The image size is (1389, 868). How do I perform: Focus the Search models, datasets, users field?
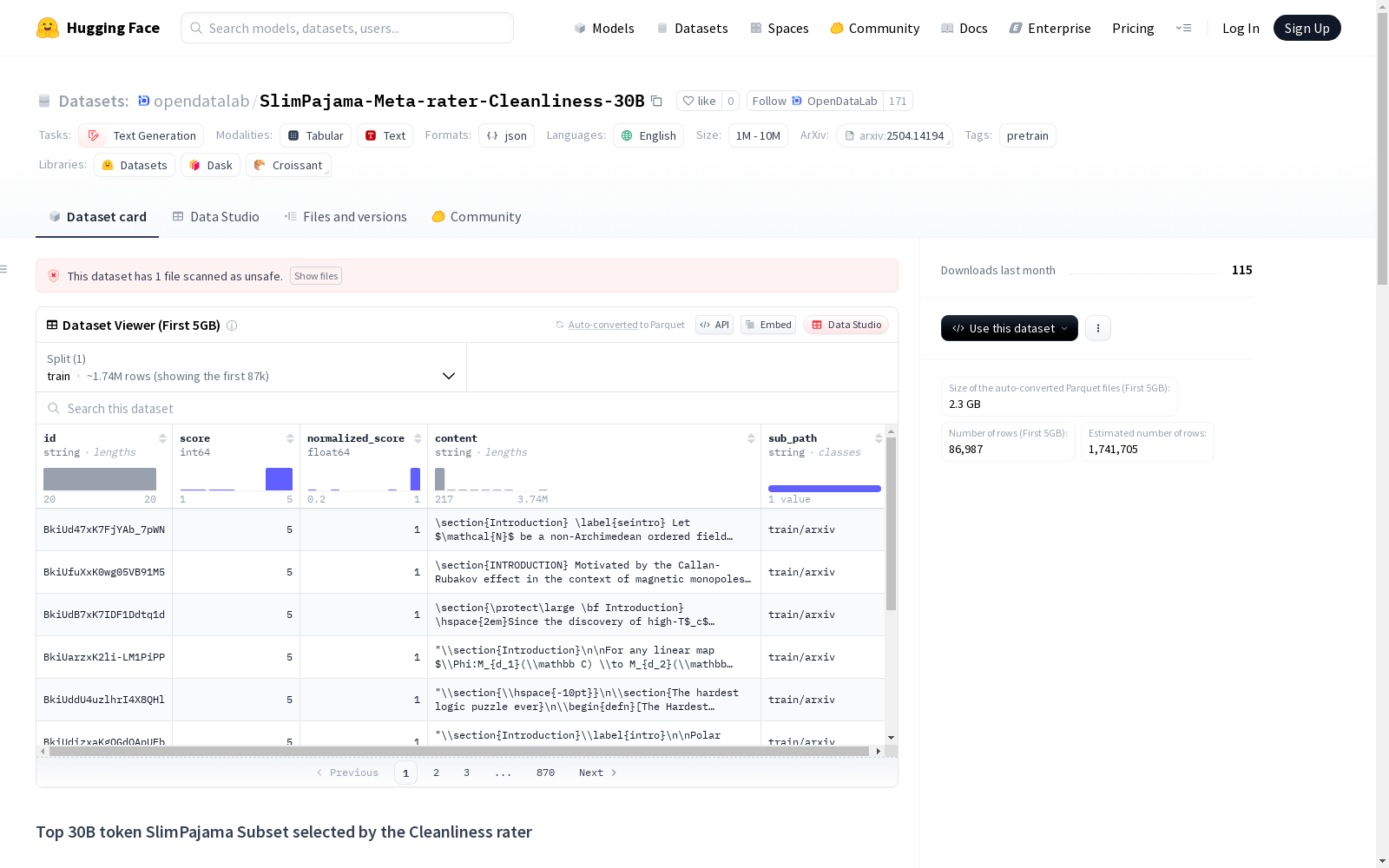(347, 28)
